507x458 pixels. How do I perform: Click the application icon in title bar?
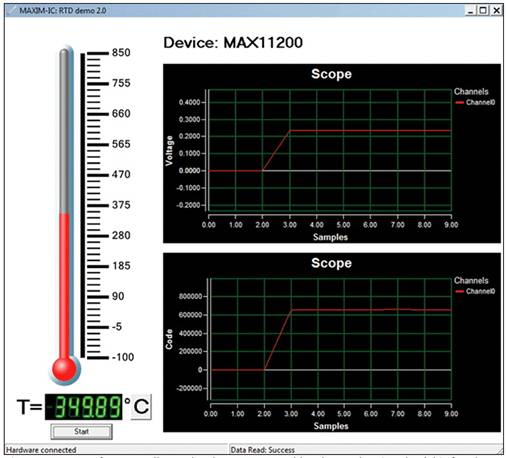point(12,10)
